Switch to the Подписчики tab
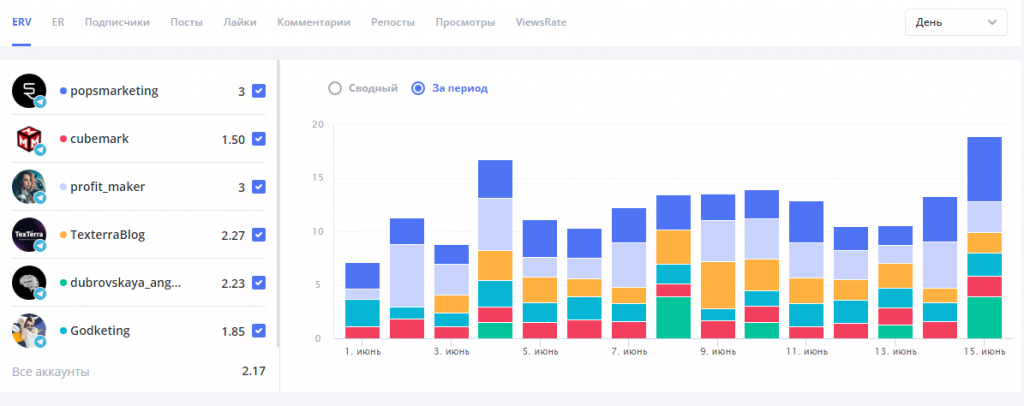This screenshot has height=406, width=1024. click(118, 22)
